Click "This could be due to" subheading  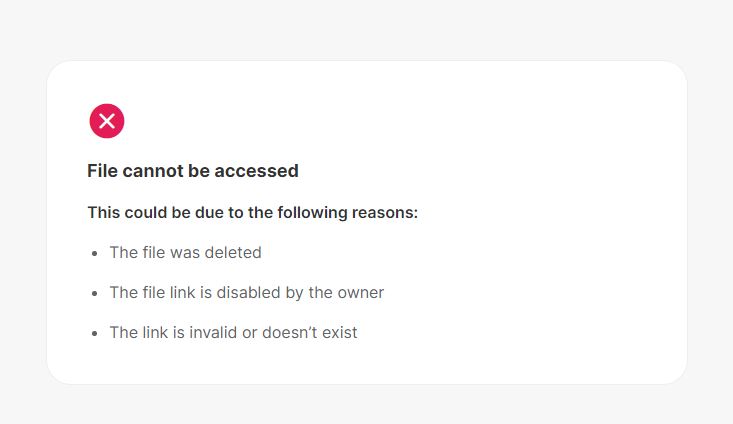[252, 213]
